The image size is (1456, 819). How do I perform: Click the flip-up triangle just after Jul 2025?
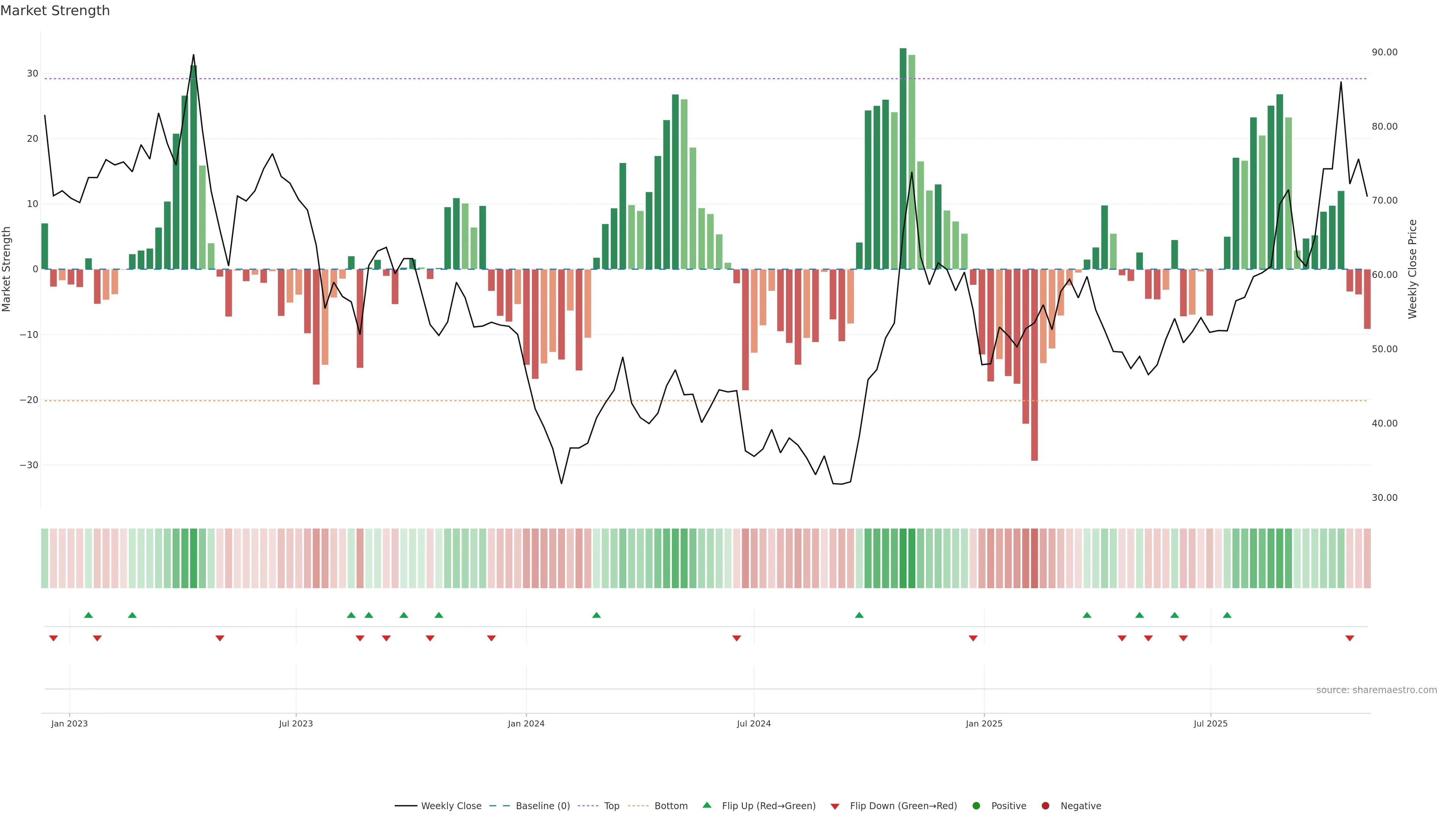click(1227, 615)
